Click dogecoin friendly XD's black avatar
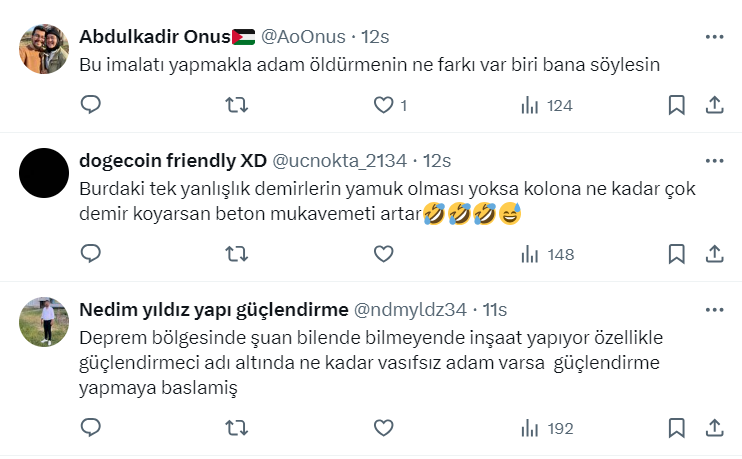Viewport: 742px width, 459px height. 45,173
